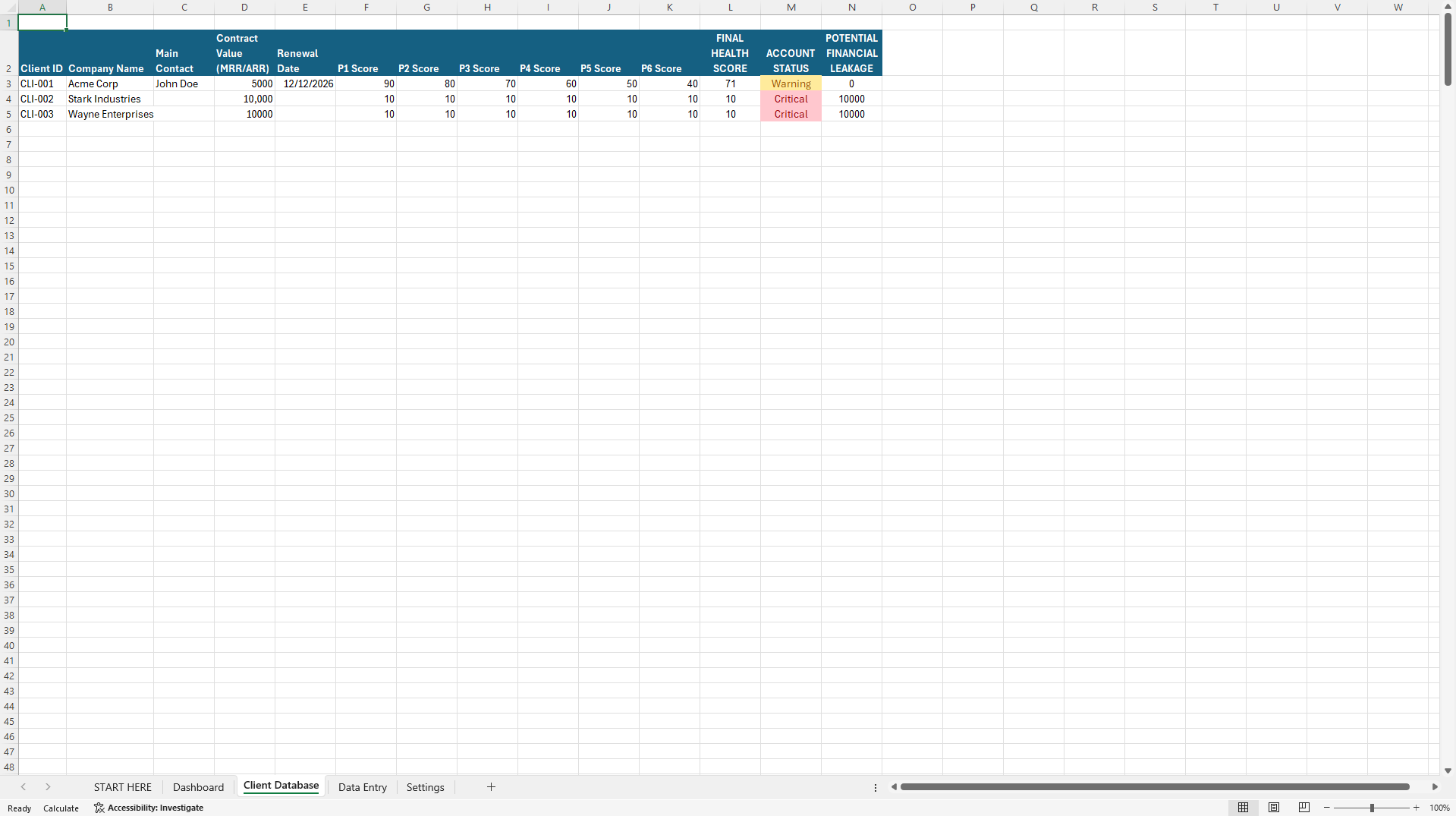Screen dimensions: 1456x816
Task: Select row 3 header
Action: point(9,83)
